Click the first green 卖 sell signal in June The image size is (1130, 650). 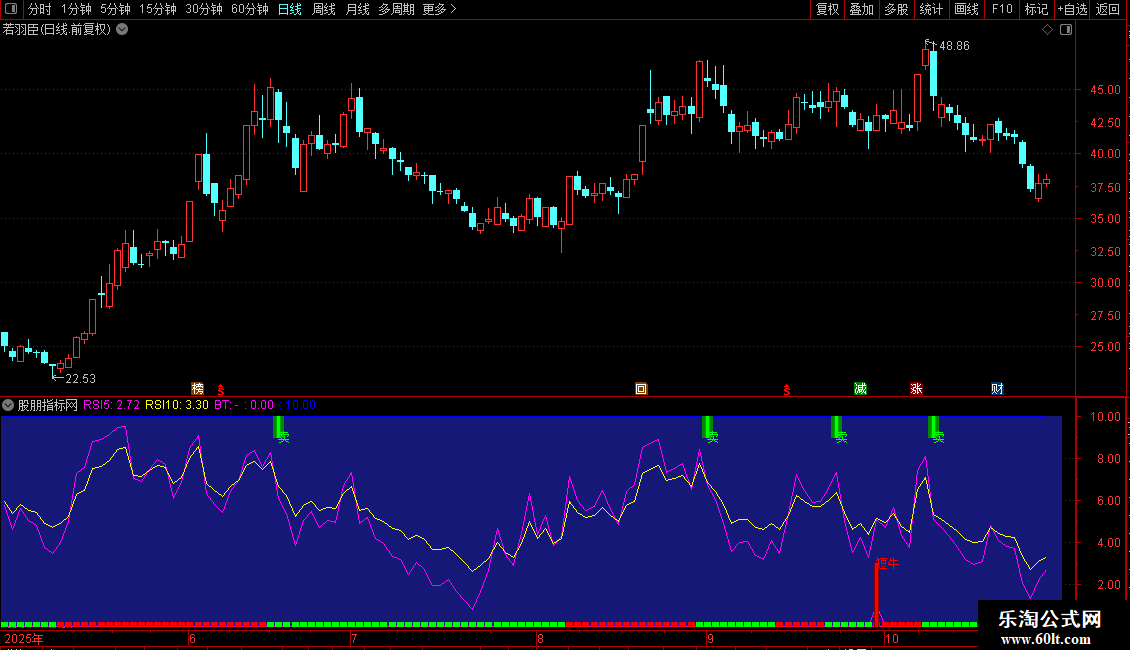point(280,429)
